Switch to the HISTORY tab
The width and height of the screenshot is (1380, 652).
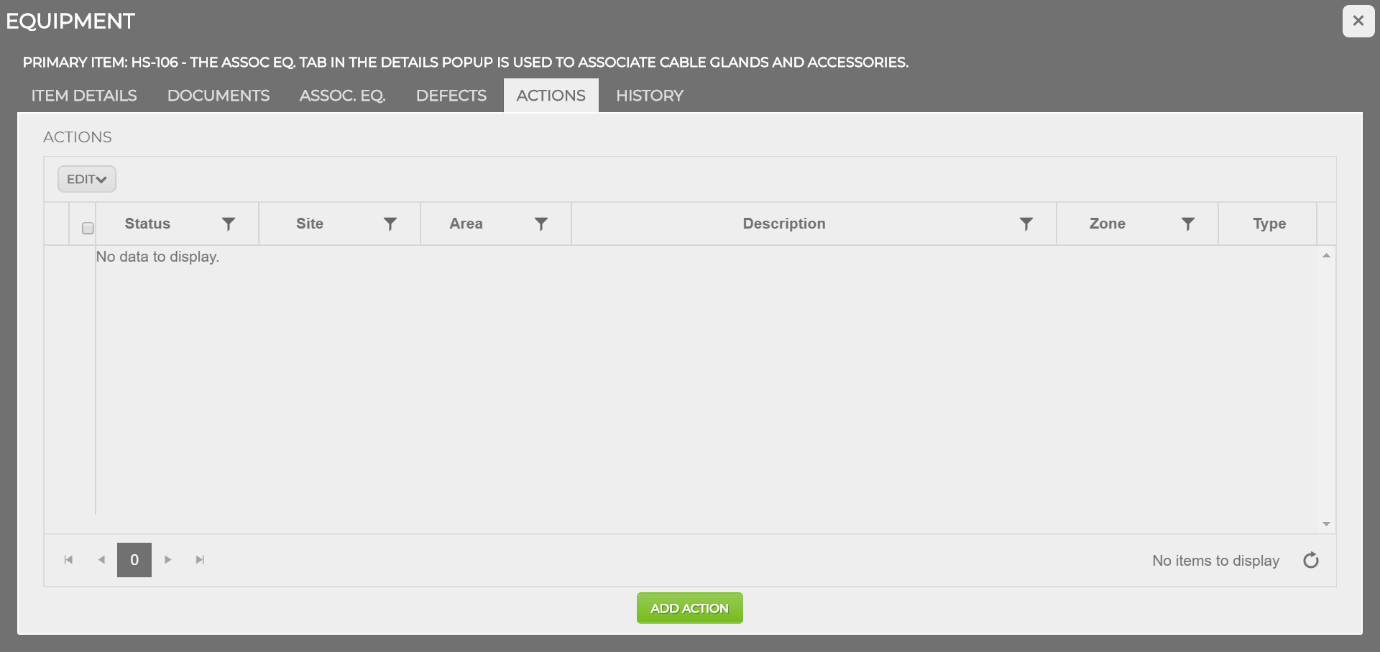649,95
